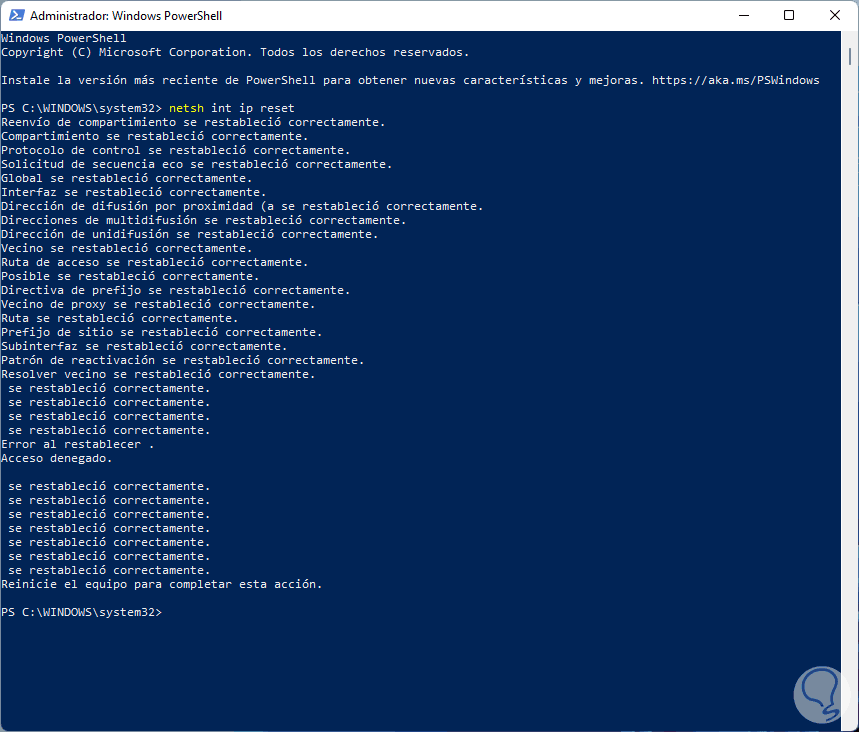Image resolution: width=859 pixels, height=732 pixels.
Task: Click 'Dirección de unidifusión' output line
Action: tap(190, 235)
